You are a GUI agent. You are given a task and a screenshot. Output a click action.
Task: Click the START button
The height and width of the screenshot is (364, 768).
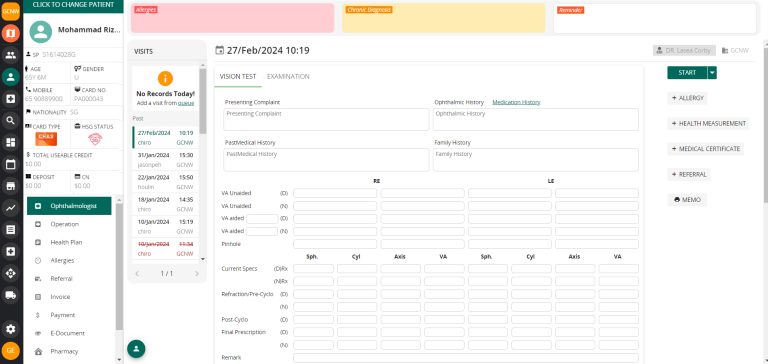point(687,73)
